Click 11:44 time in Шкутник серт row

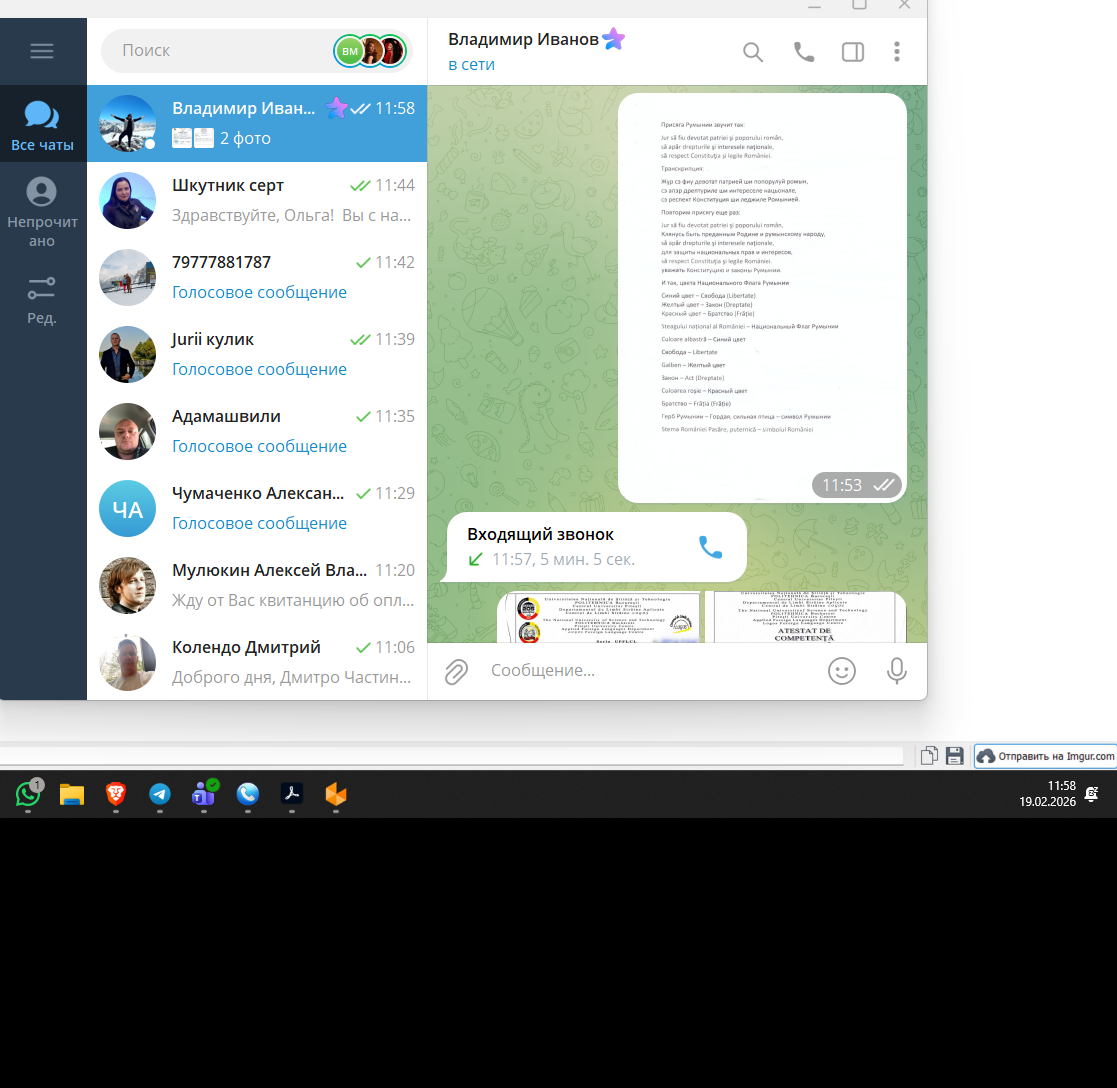[x=395, y=185]
